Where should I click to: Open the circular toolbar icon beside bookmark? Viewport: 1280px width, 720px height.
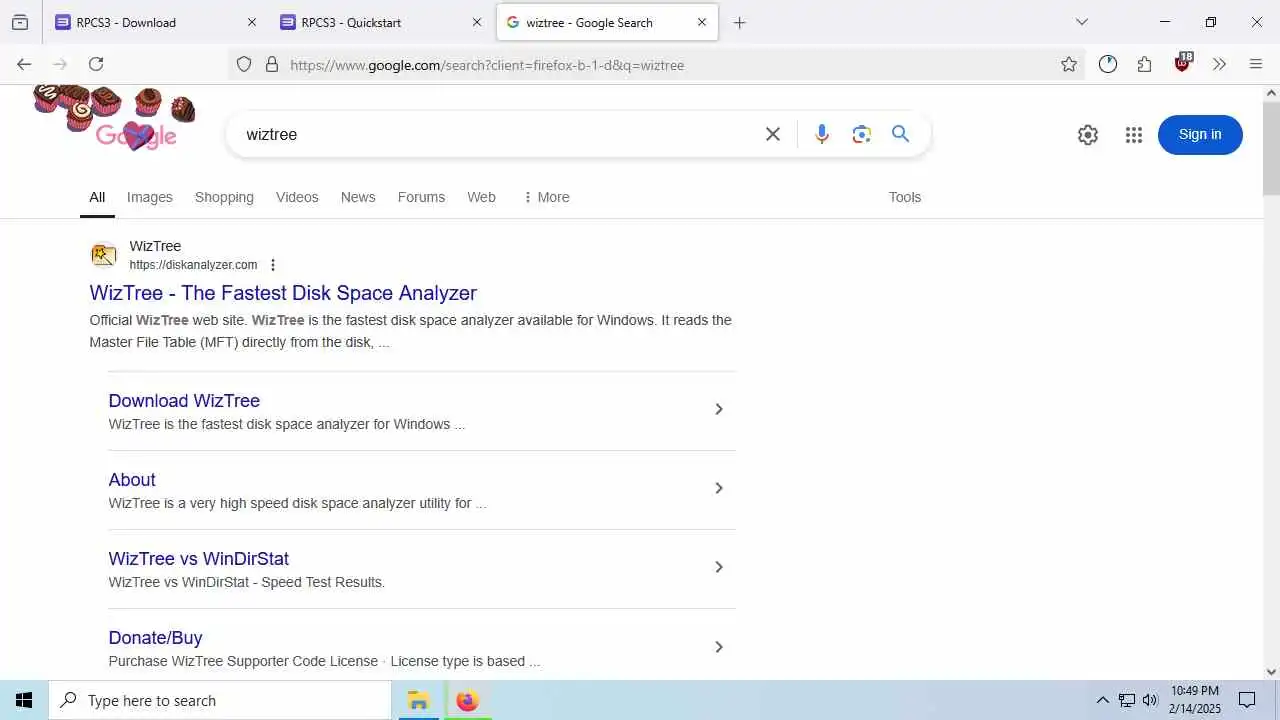tap(1108, 64)
